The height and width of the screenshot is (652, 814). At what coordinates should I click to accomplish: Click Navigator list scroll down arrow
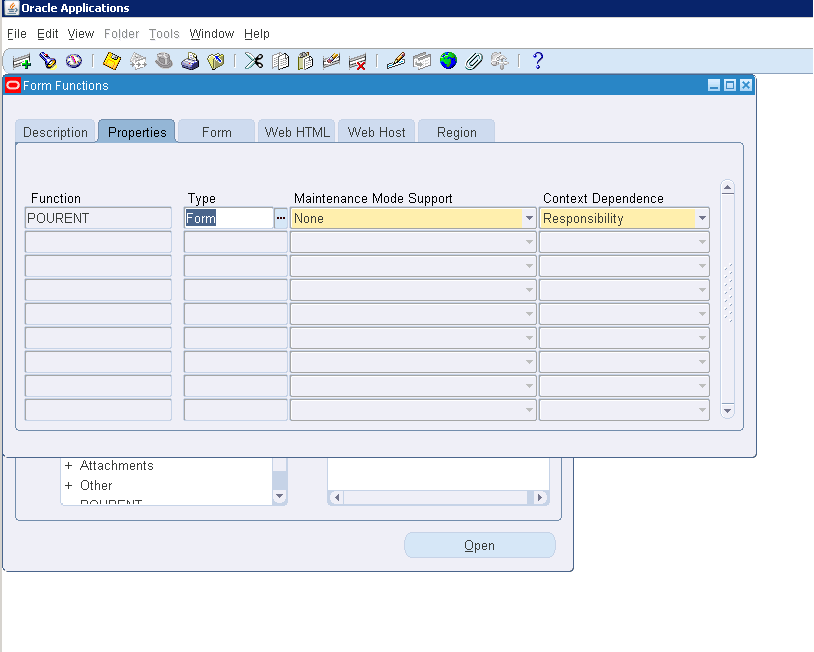point(279,496)
